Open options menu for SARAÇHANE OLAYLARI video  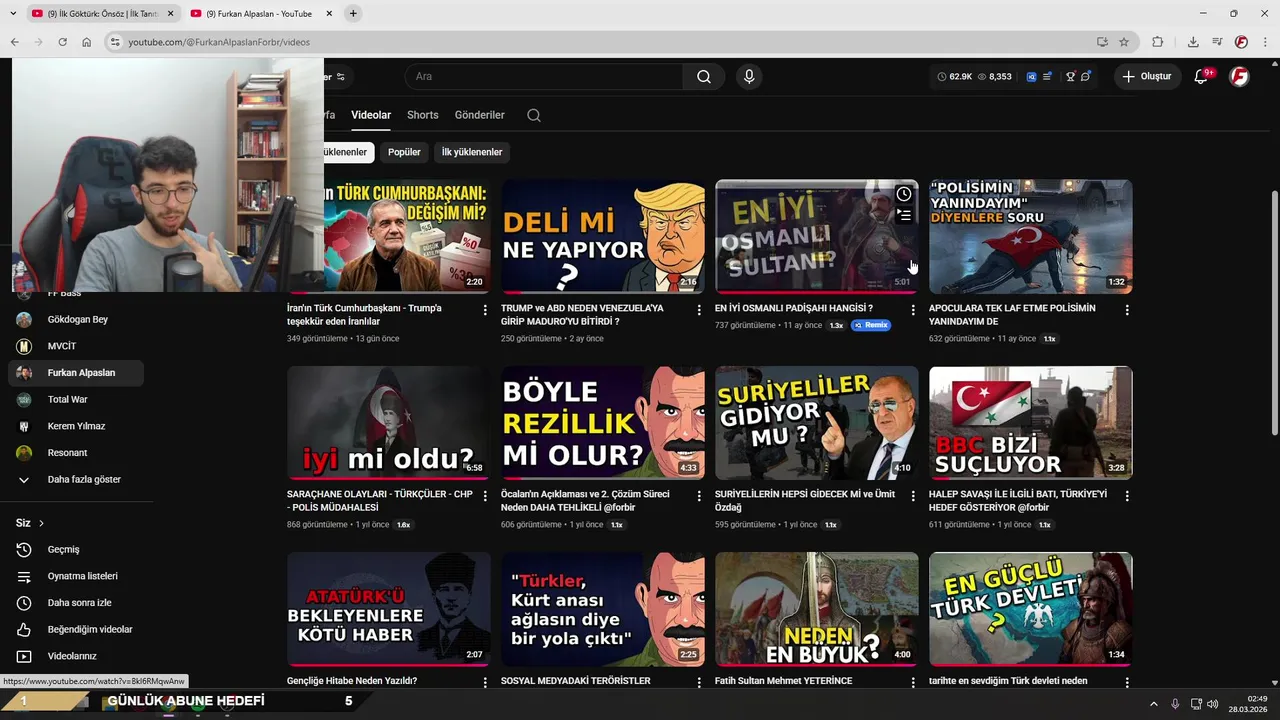pyautogui.click(x=485, y=496)
